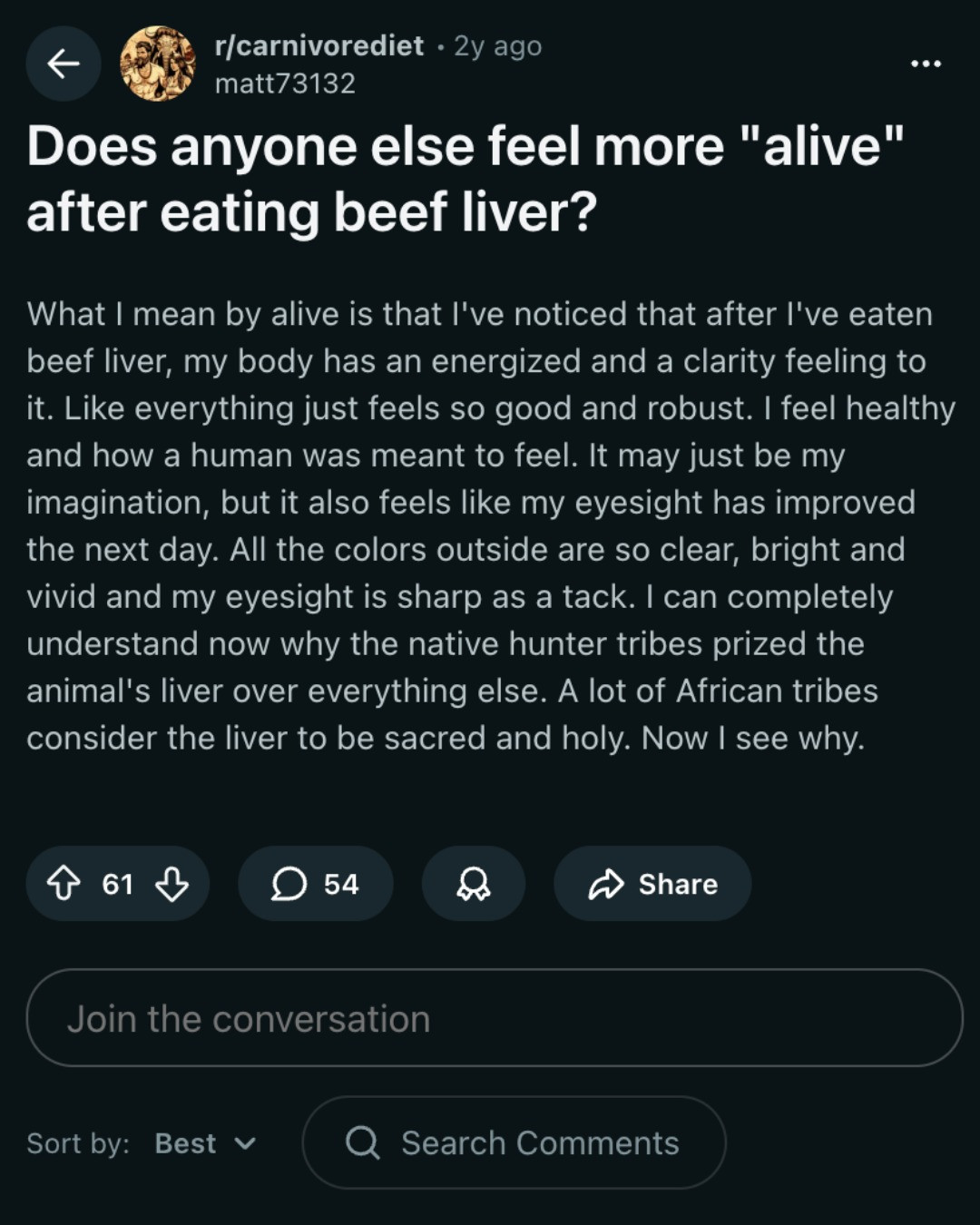Click the magnifying glass search icon

coord(363,1142)
